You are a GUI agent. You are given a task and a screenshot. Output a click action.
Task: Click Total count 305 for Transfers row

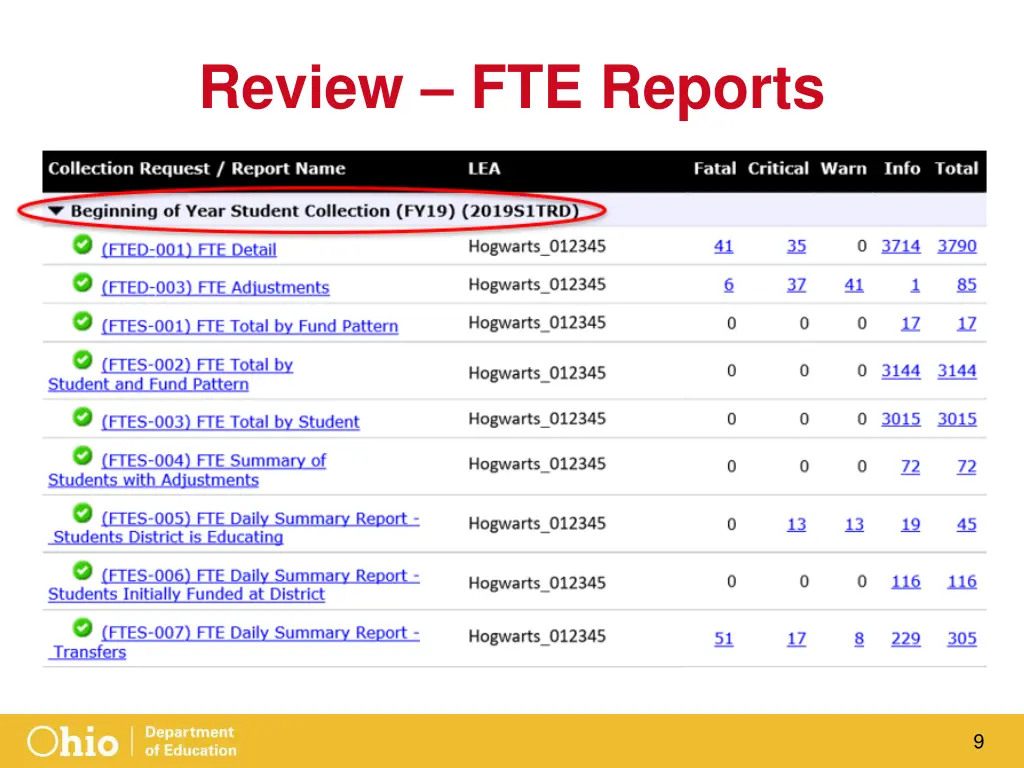962,639
